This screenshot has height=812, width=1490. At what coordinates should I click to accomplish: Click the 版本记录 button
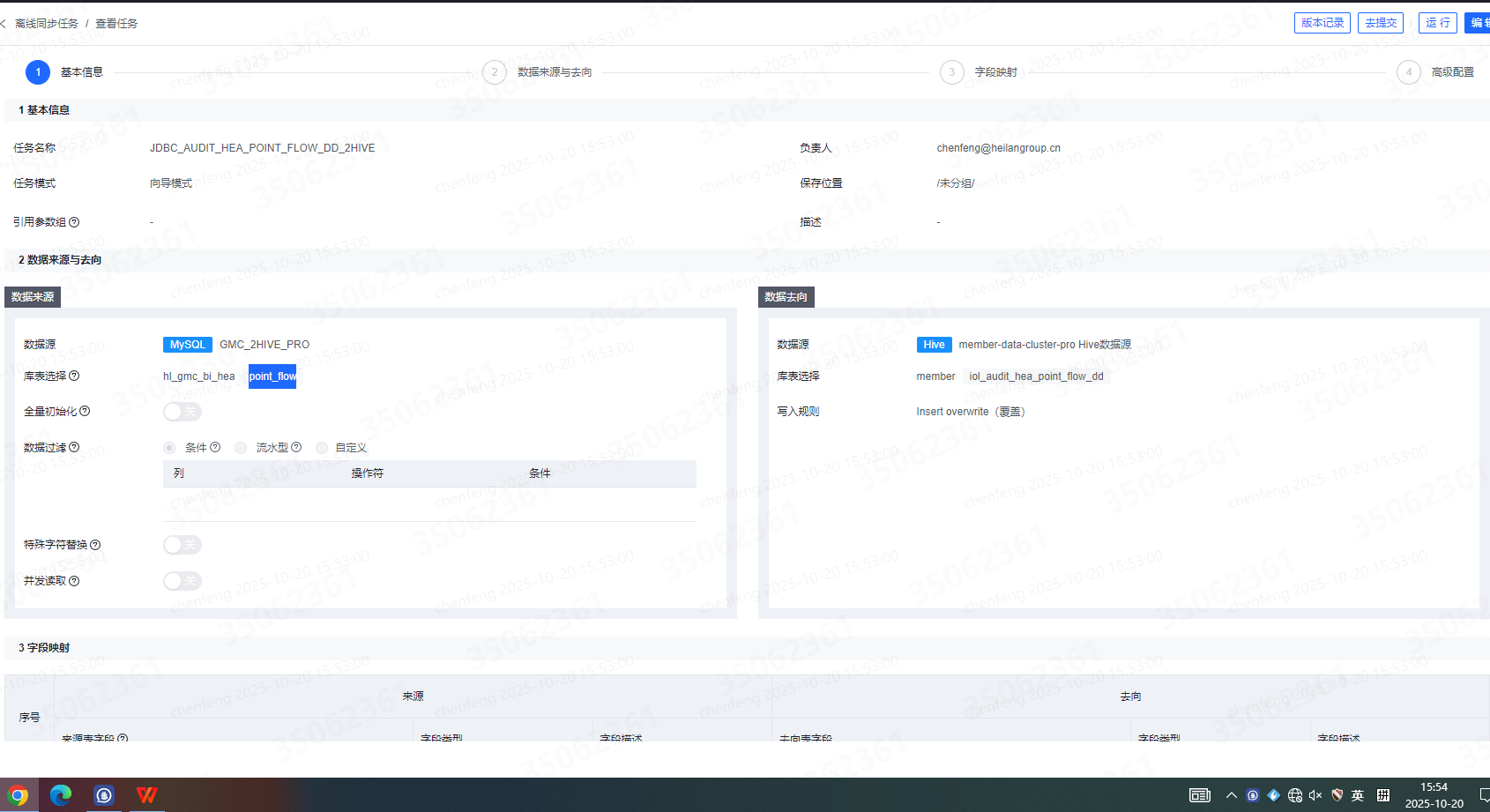coord(1322,23)
